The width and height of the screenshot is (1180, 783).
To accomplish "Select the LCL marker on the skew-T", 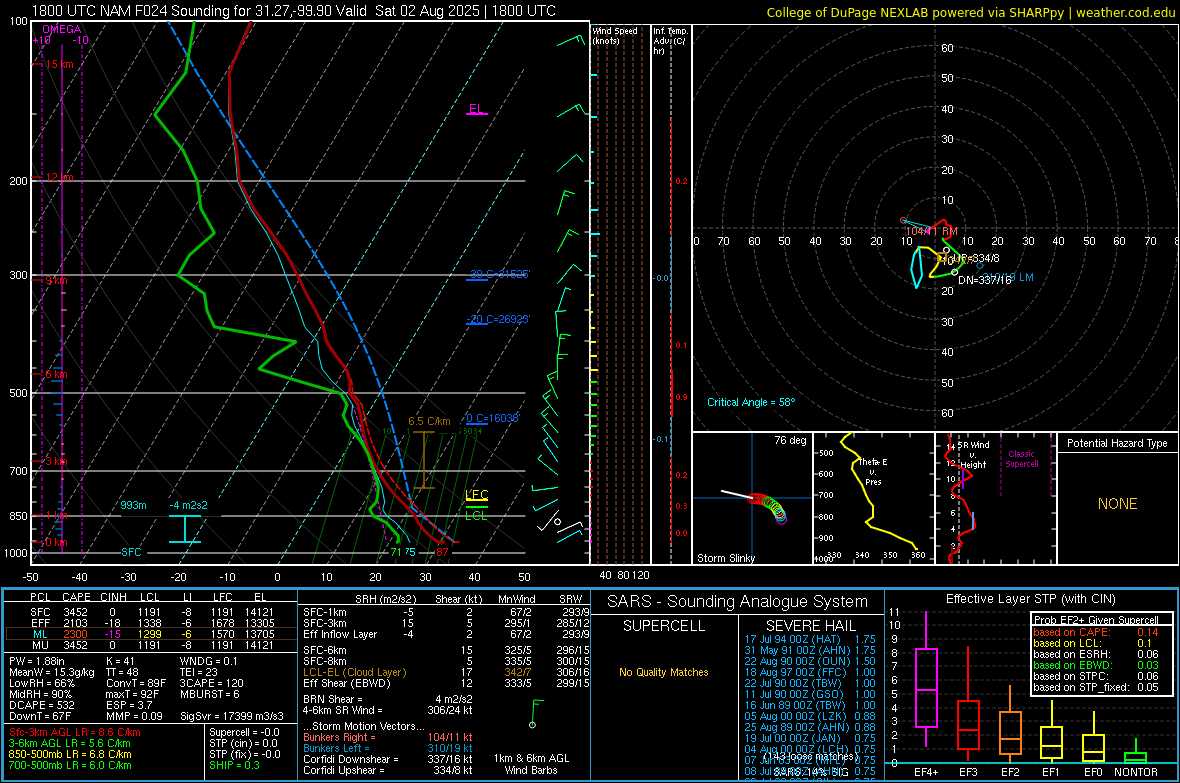I will tap(476, 516).
